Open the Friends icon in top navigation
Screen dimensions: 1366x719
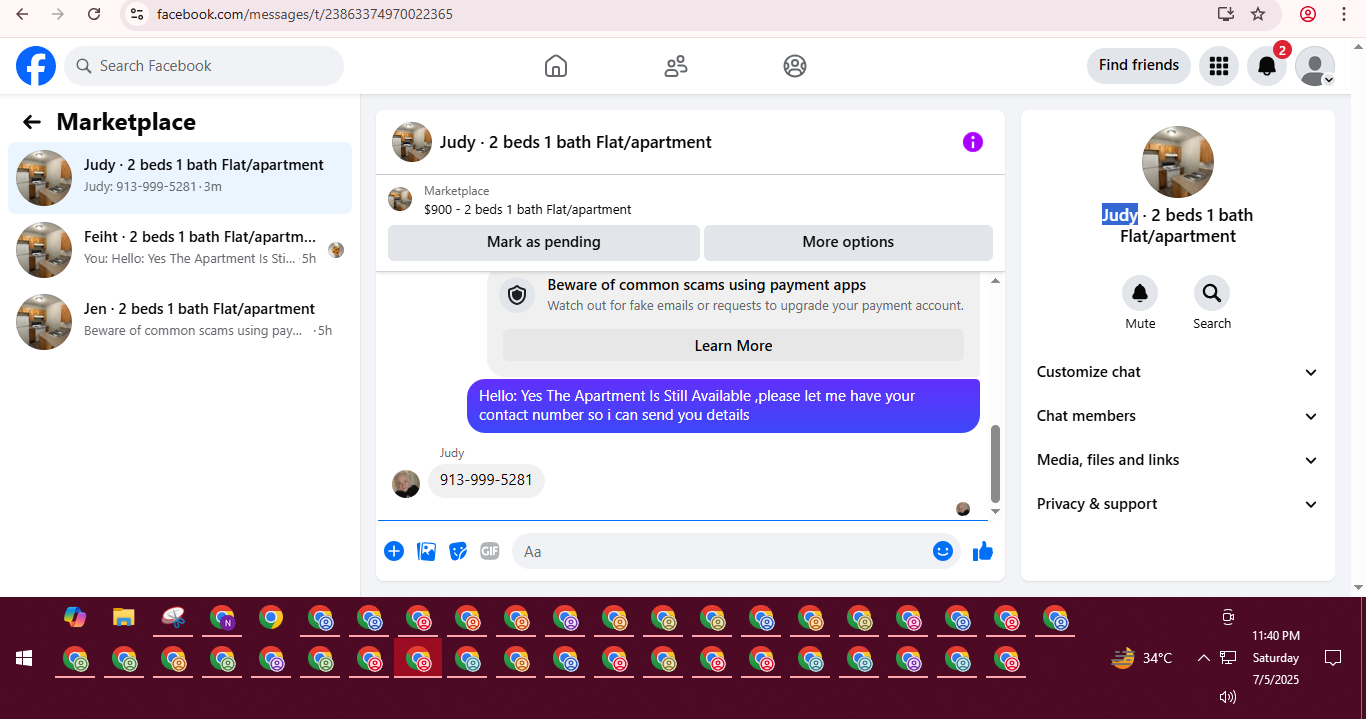pos(676,66)
